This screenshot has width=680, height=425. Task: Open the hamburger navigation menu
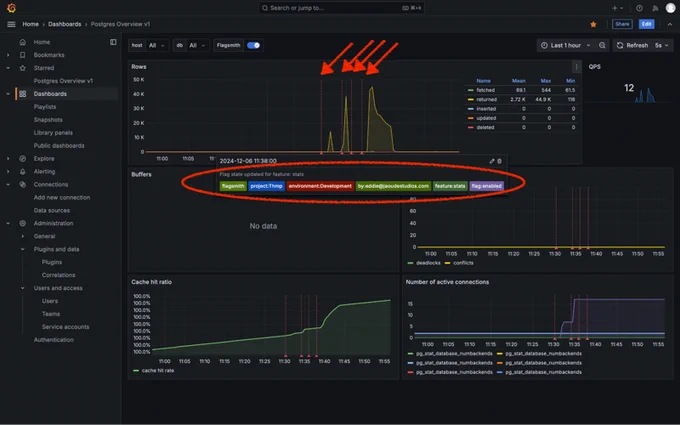[11, 24]
